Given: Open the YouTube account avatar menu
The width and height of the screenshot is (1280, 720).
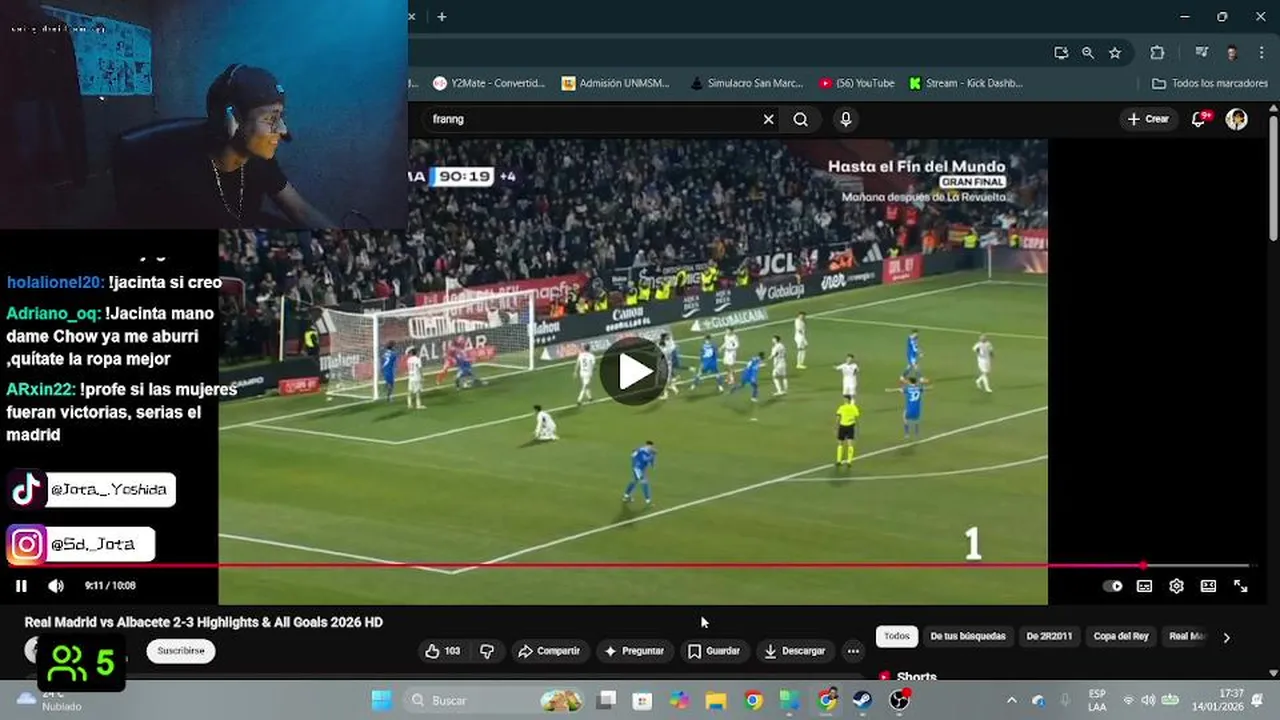Looking at the screenshot, I should pos(1237,119).
